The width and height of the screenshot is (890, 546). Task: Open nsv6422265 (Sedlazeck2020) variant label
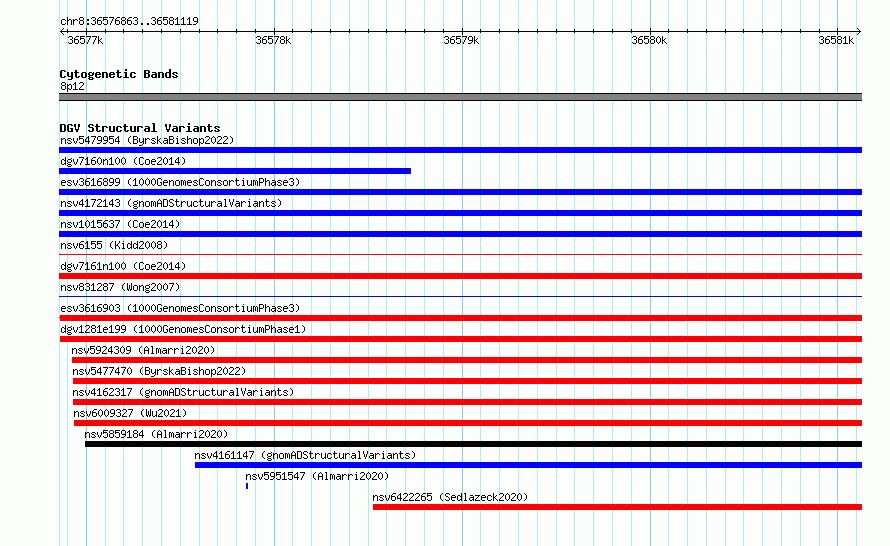point(450,497)
